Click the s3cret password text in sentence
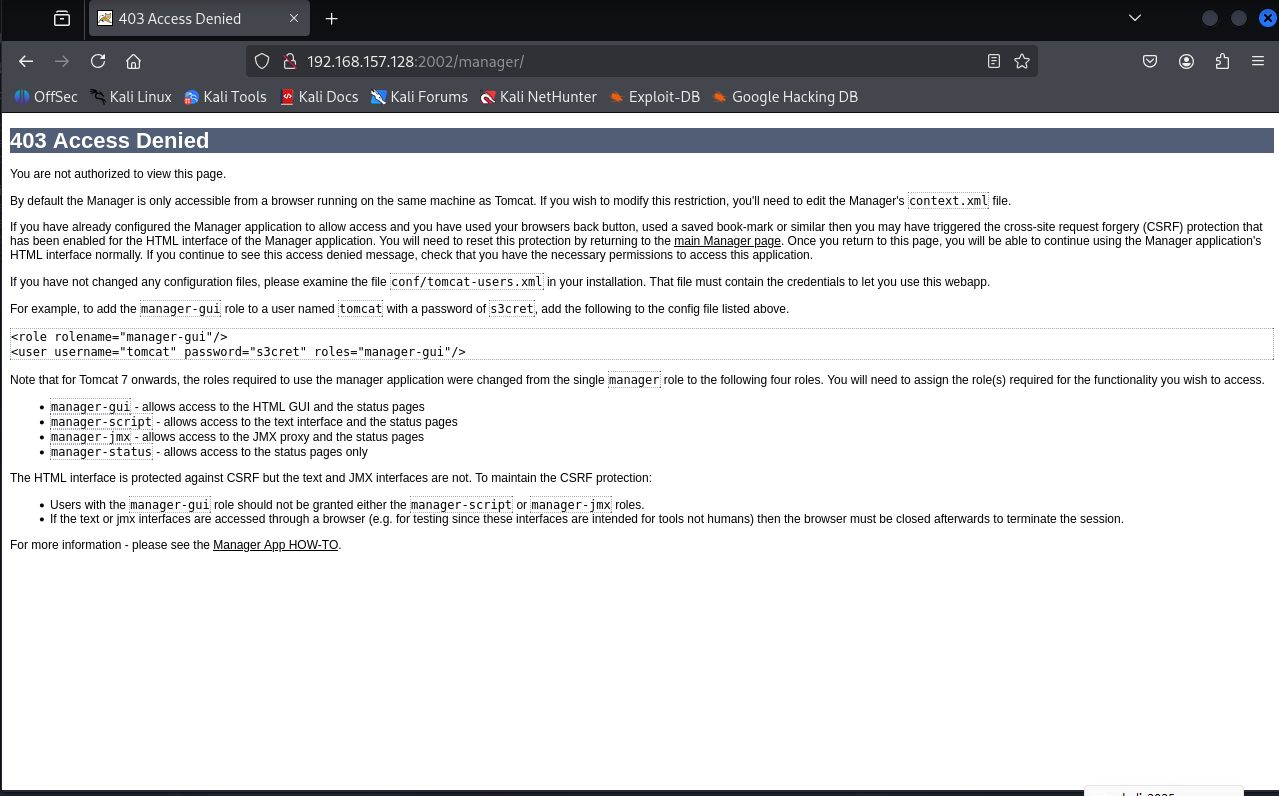Viewport: 1279px width, 796px height. [512, 309]
